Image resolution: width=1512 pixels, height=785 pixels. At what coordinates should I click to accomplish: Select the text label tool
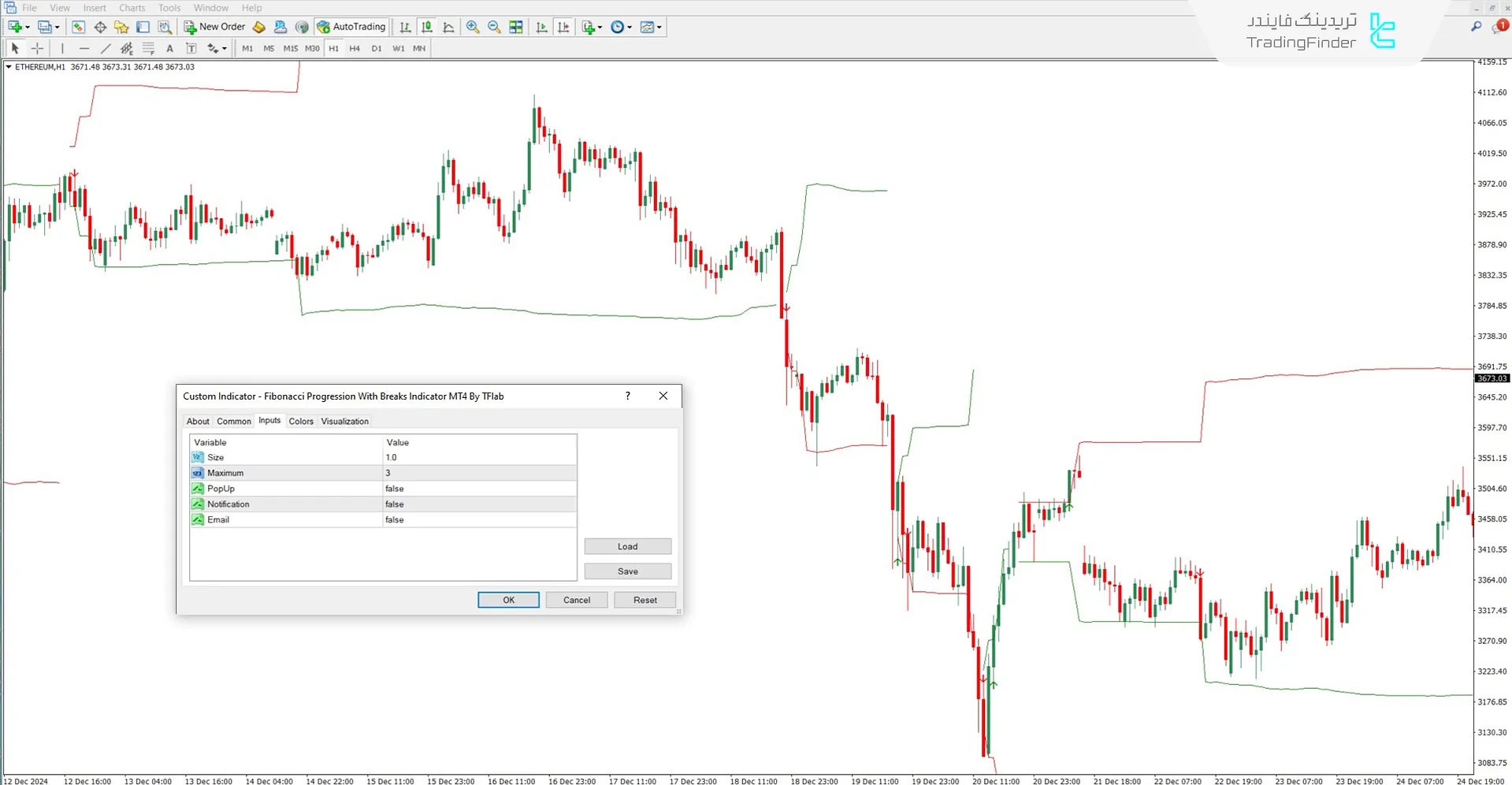191,49
